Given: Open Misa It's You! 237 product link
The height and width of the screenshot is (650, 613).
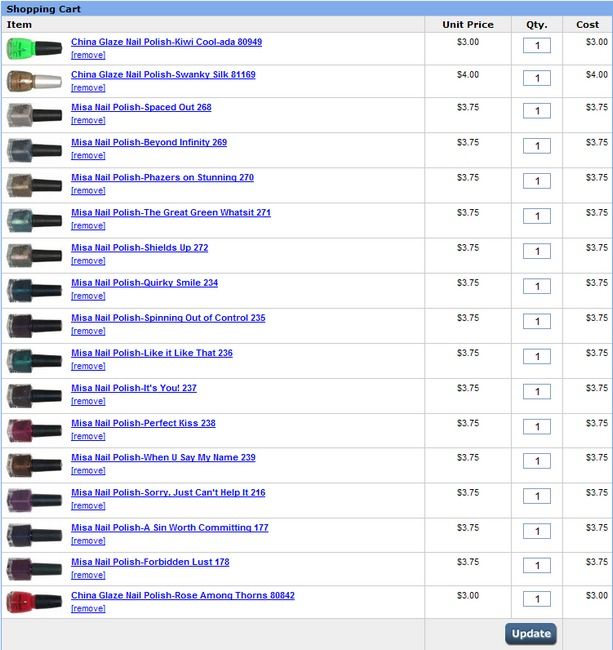Looking at the screenshot, I should (x=133, y=388).
